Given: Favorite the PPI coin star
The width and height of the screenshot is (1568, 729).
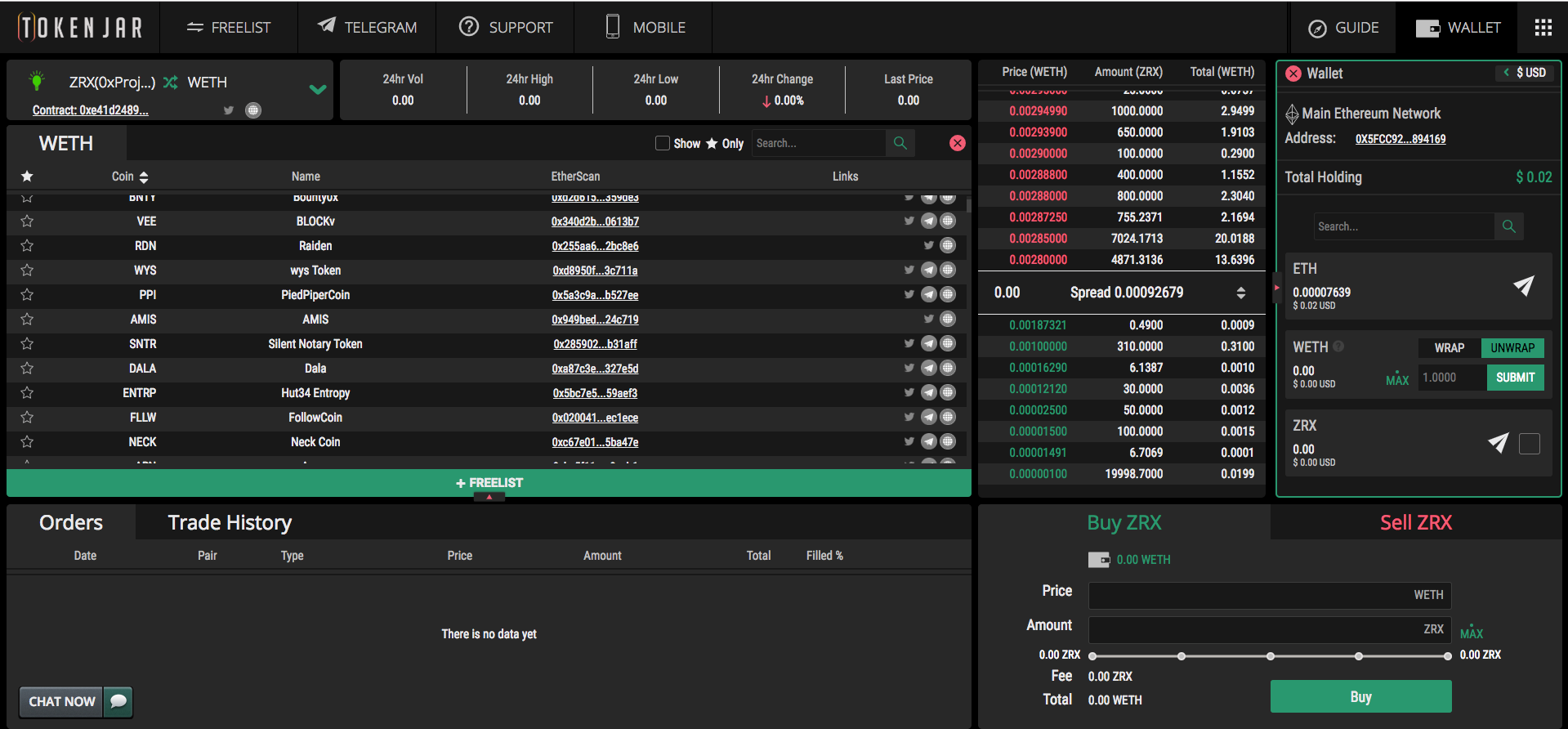Looking at the screenshot, I should point(27,294).
